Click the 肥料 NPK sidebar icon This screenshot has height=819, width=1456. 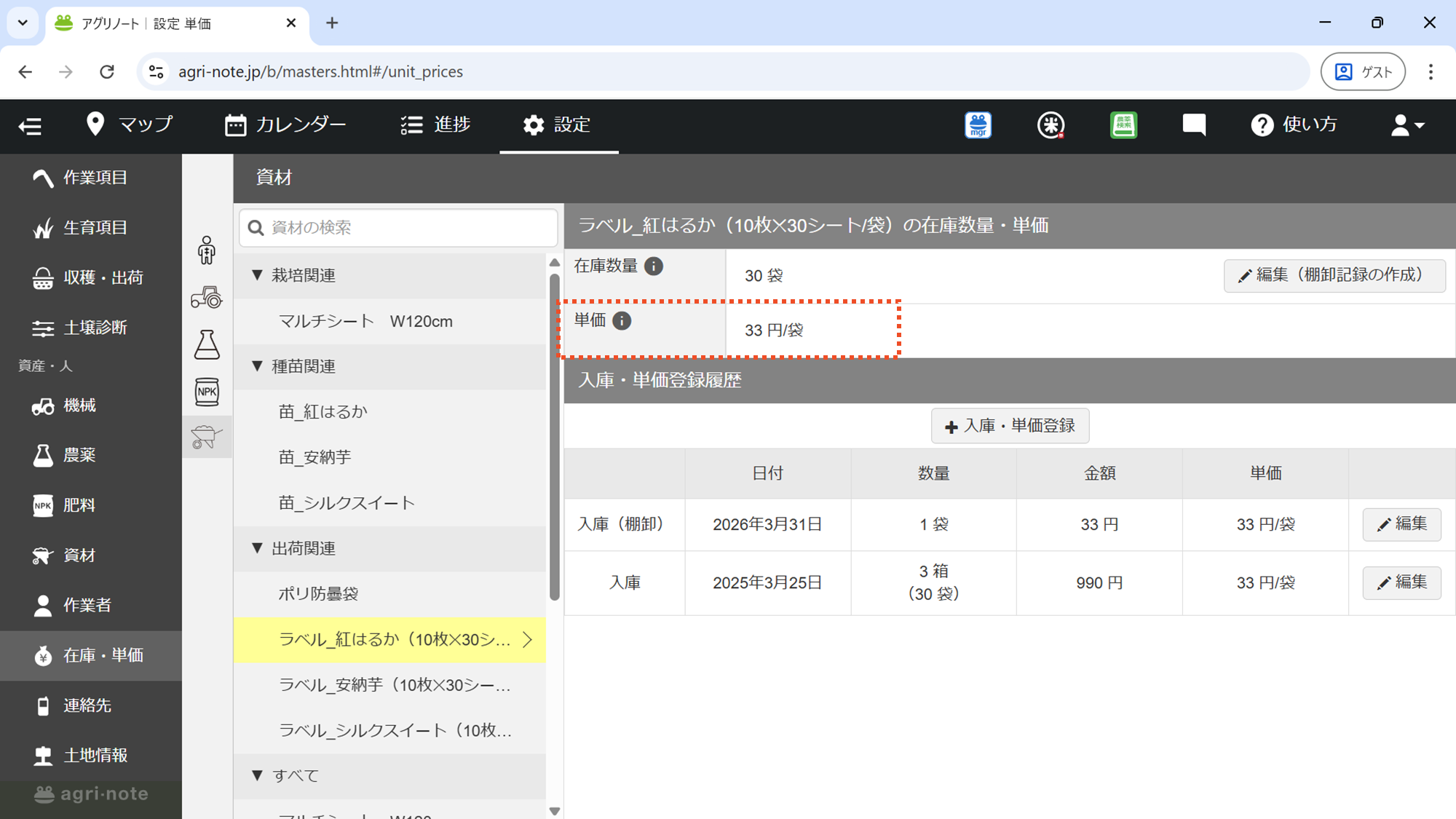pos(43,505)
